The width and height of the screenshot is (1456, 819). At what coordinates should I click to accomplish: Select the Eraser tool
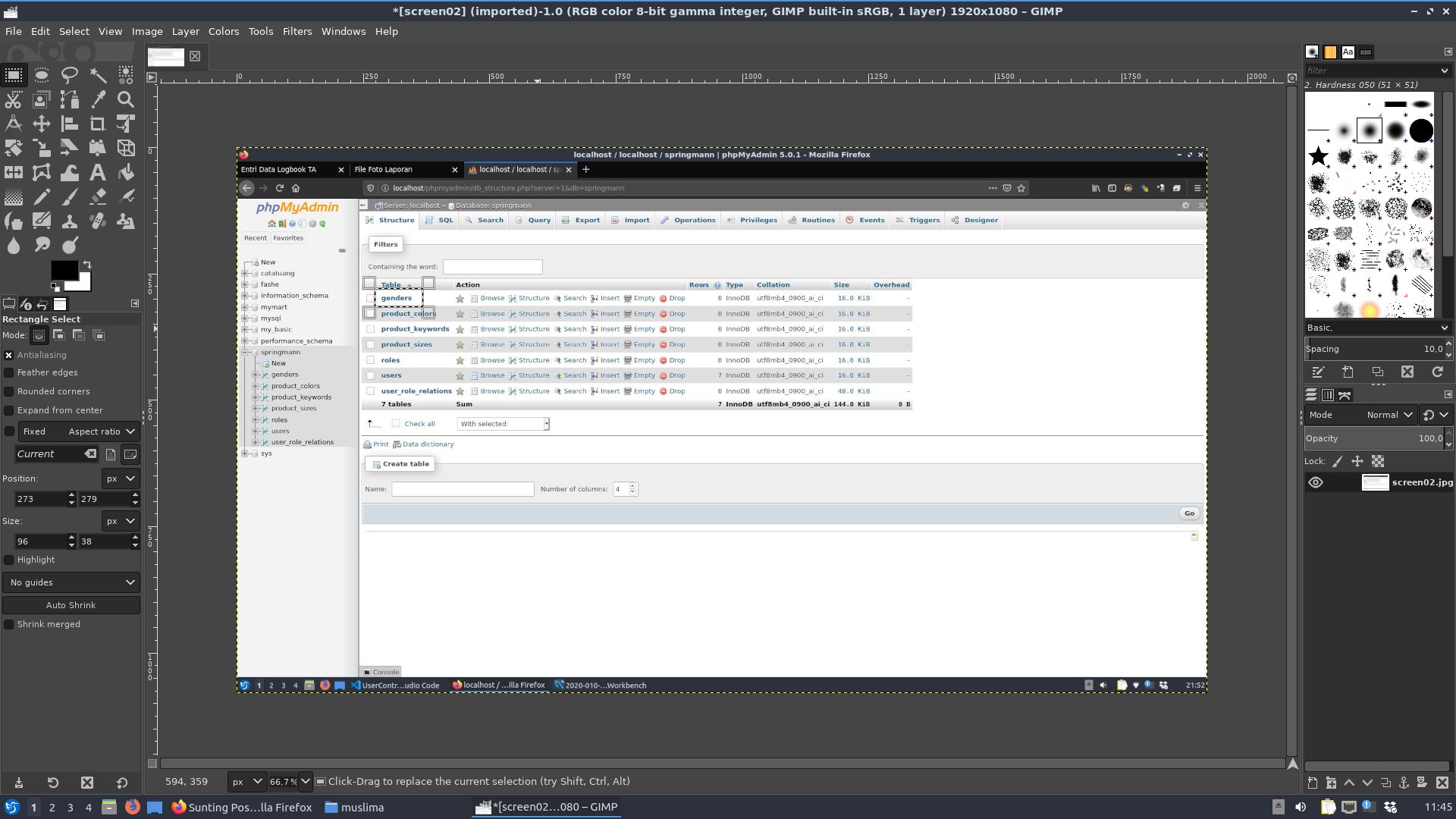coord(98,196)
